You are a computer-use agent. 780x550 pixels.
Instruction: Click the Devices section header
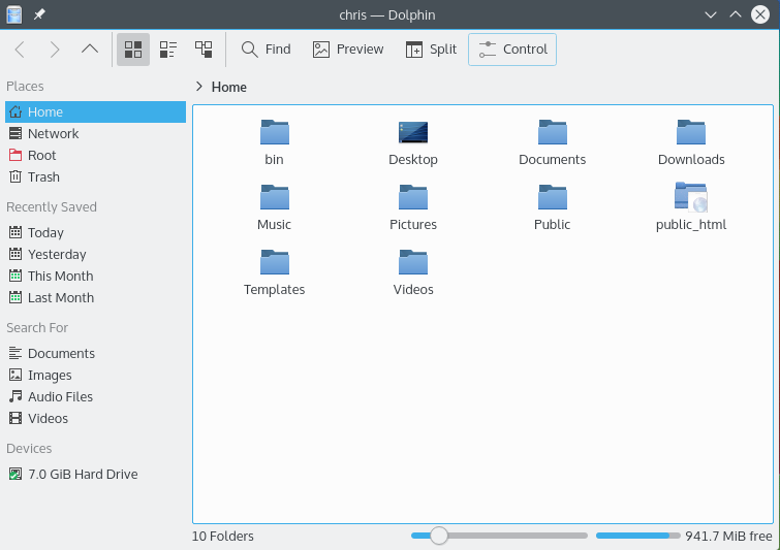[x=29, y=449]
